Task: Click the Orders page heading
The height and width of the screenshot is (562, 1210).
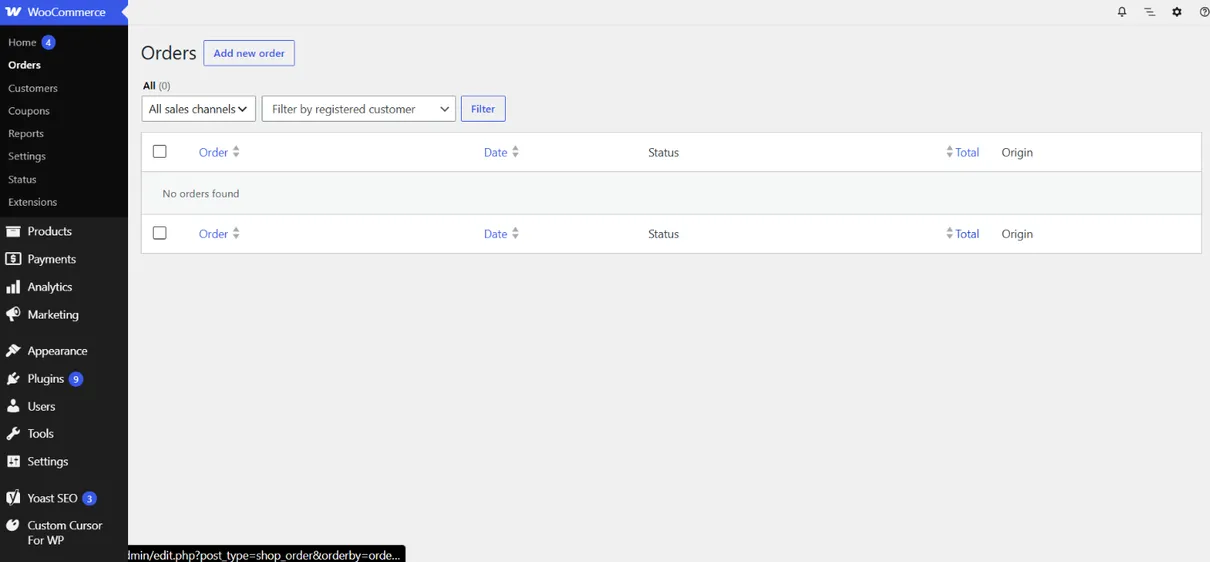Action: pyautogui.click(x=168, y=53)
